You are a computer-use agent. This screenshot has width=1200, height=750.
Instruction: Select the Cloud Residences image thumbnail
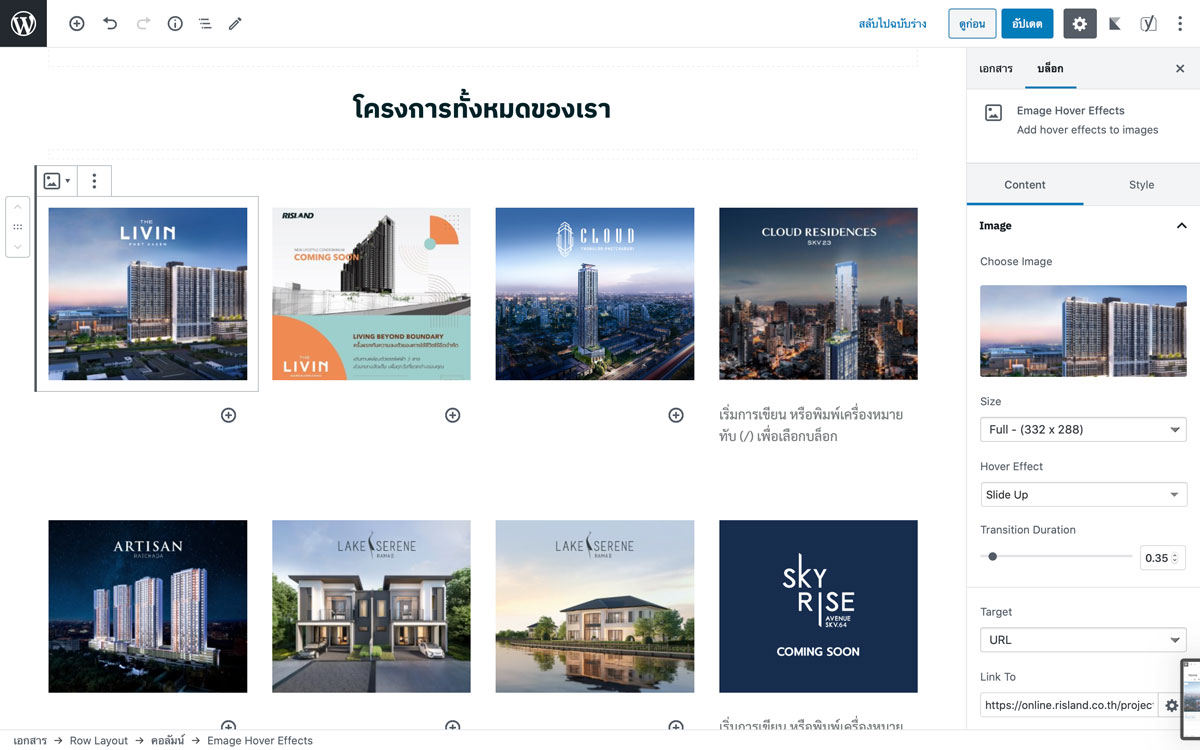click(818, 294)
